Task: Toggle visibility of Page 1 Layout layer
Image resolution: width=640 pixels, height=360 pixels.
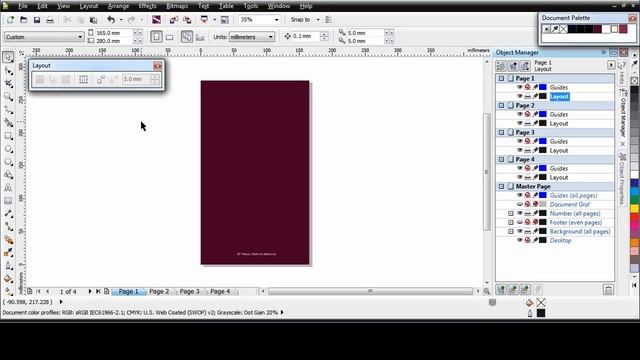Action: coord(520,96)
